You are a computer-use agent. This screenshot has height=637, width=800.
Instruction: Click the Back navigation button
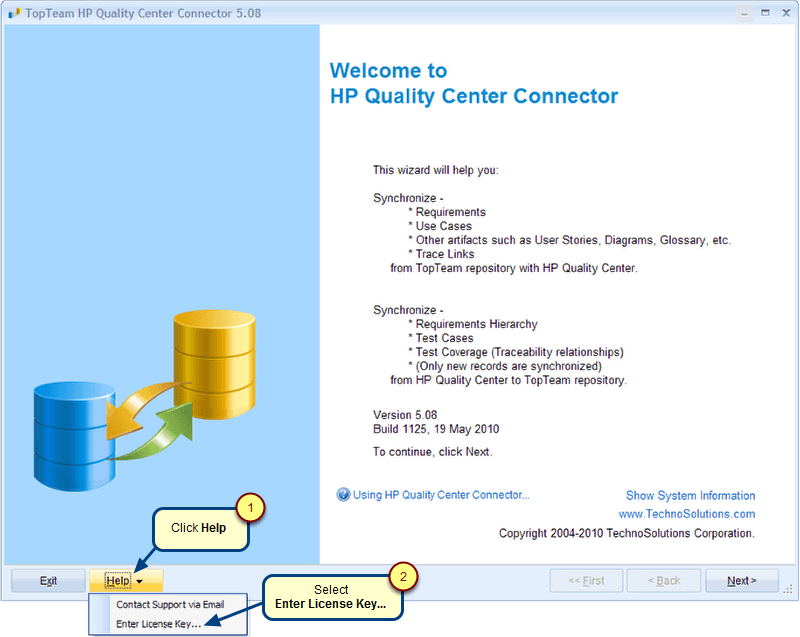[x=664, y=581]
